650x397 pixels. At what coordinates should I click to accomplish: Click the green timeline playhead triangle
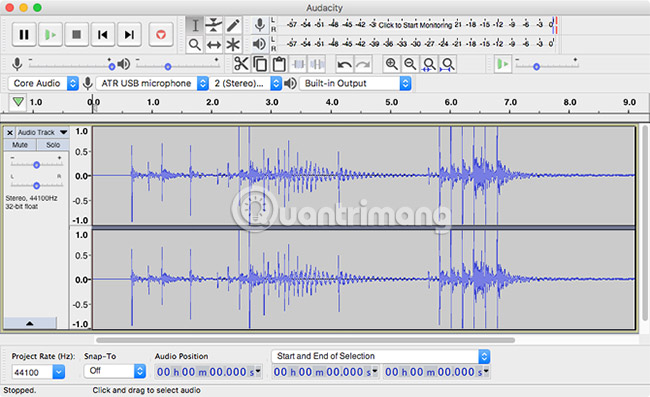(17, 102)
